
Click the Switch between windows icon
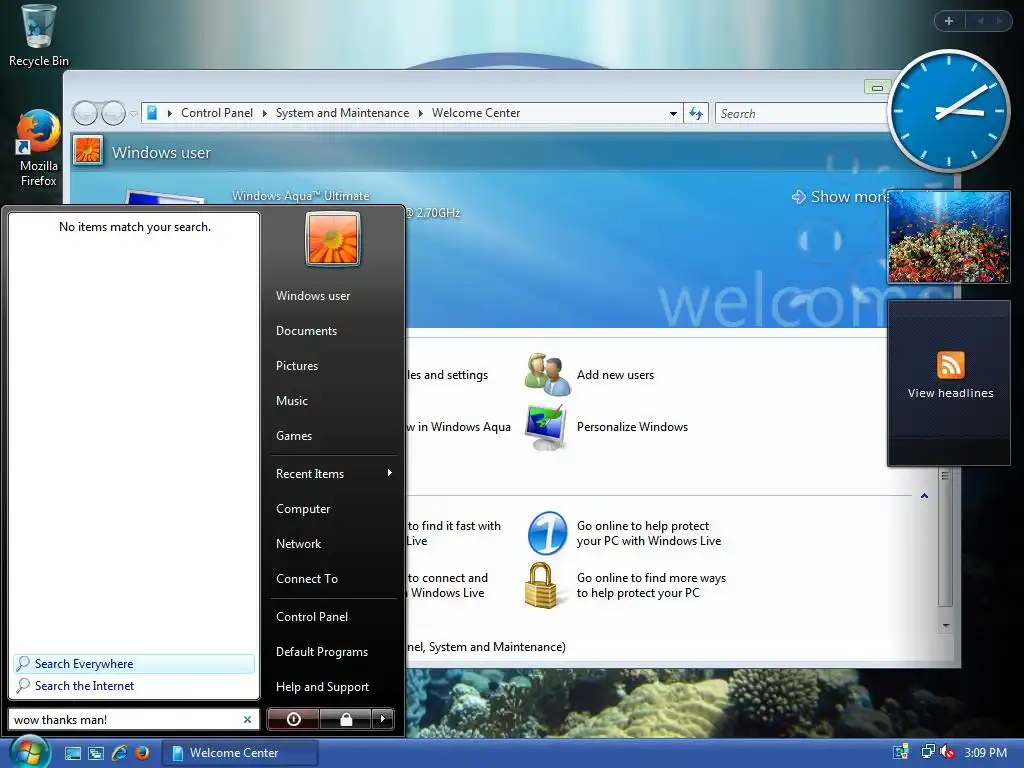point(96,753)
